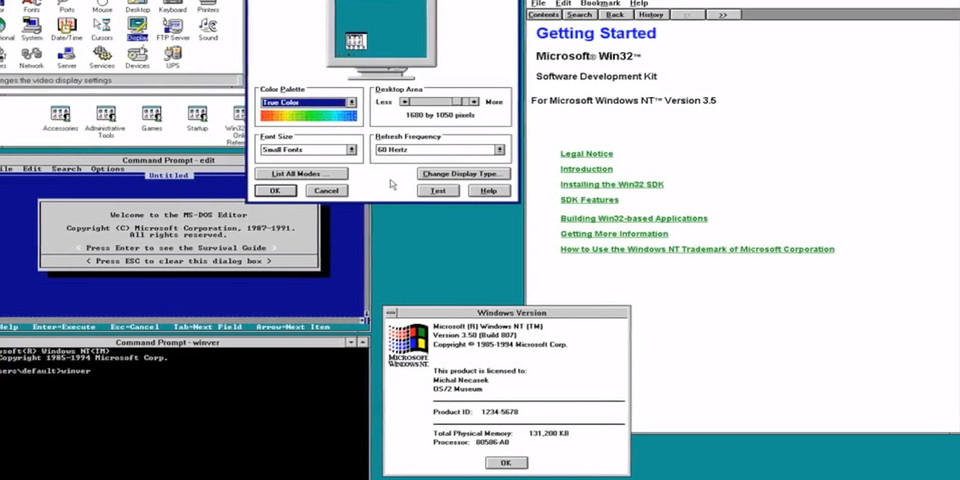The image size is (960, 480).
Task: Open the UPS control panel icon
Action: pyautogui.click(x=173, y=58)
